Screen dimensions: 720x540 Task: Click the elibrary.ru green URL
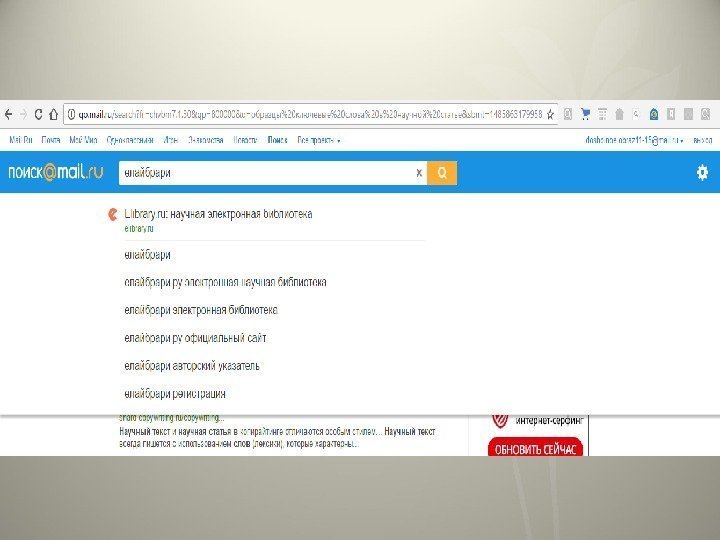[139, 228]
